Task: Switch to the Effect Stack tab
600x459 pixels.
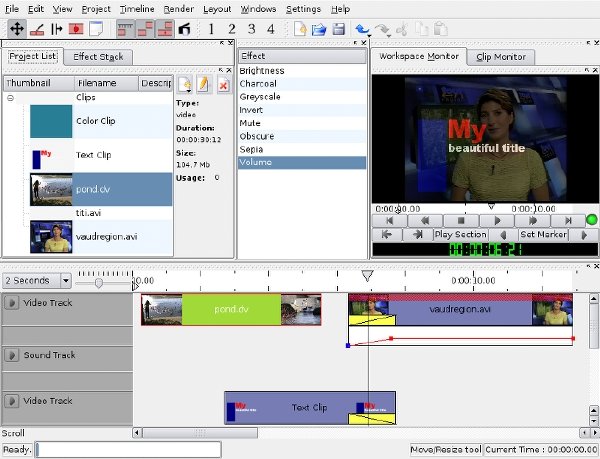Action: click(x=98, y=57)
